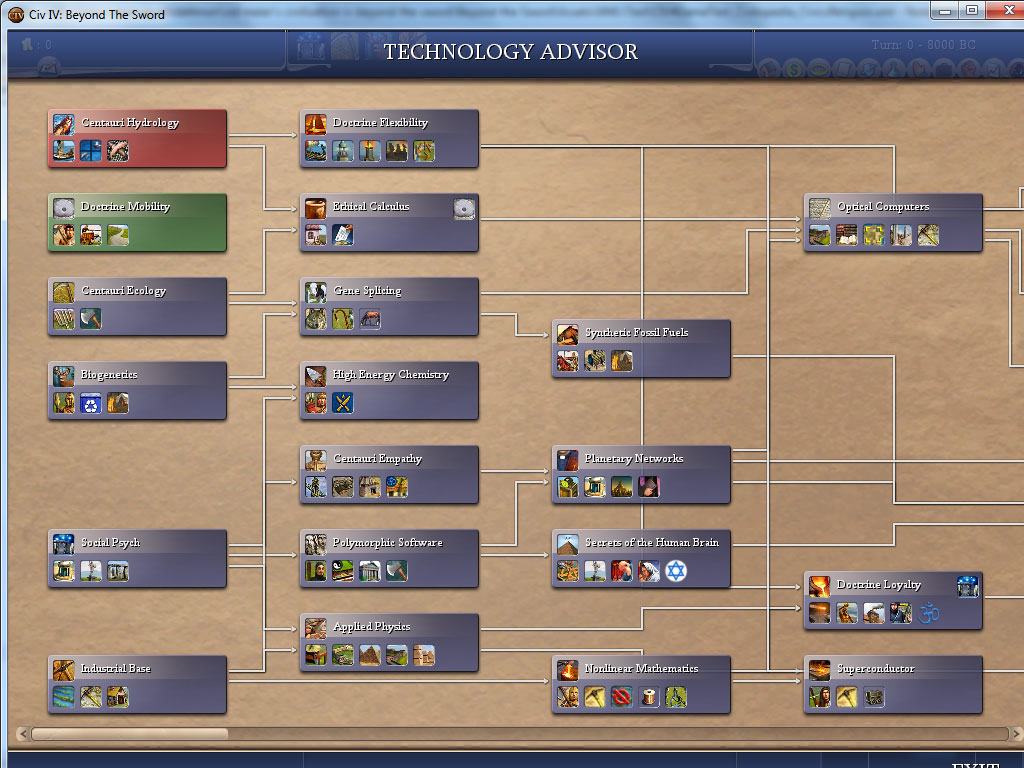Click the Civ IV window title bar icon
Viewport: 1024px width, 768px height.
(16, 14)
